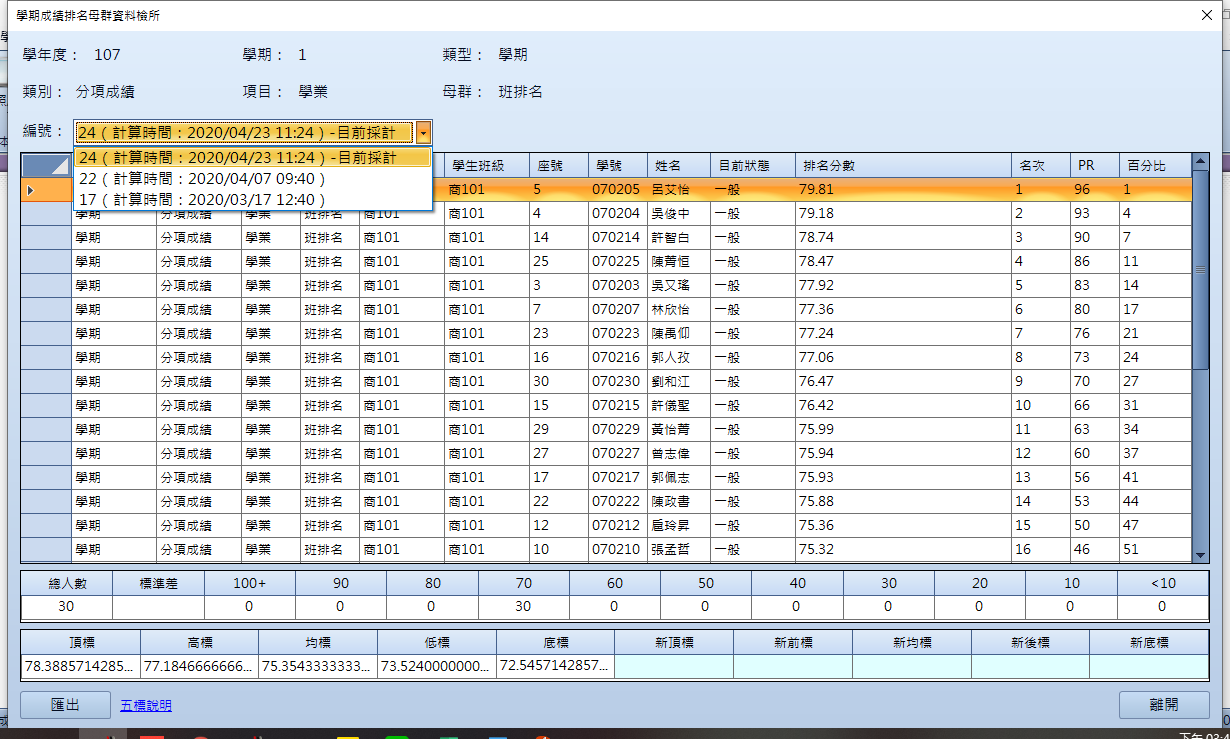This screenshot has height=739, width=1230.
Task: Select the row header for student 070204
Action: click(x=46, y=213)
